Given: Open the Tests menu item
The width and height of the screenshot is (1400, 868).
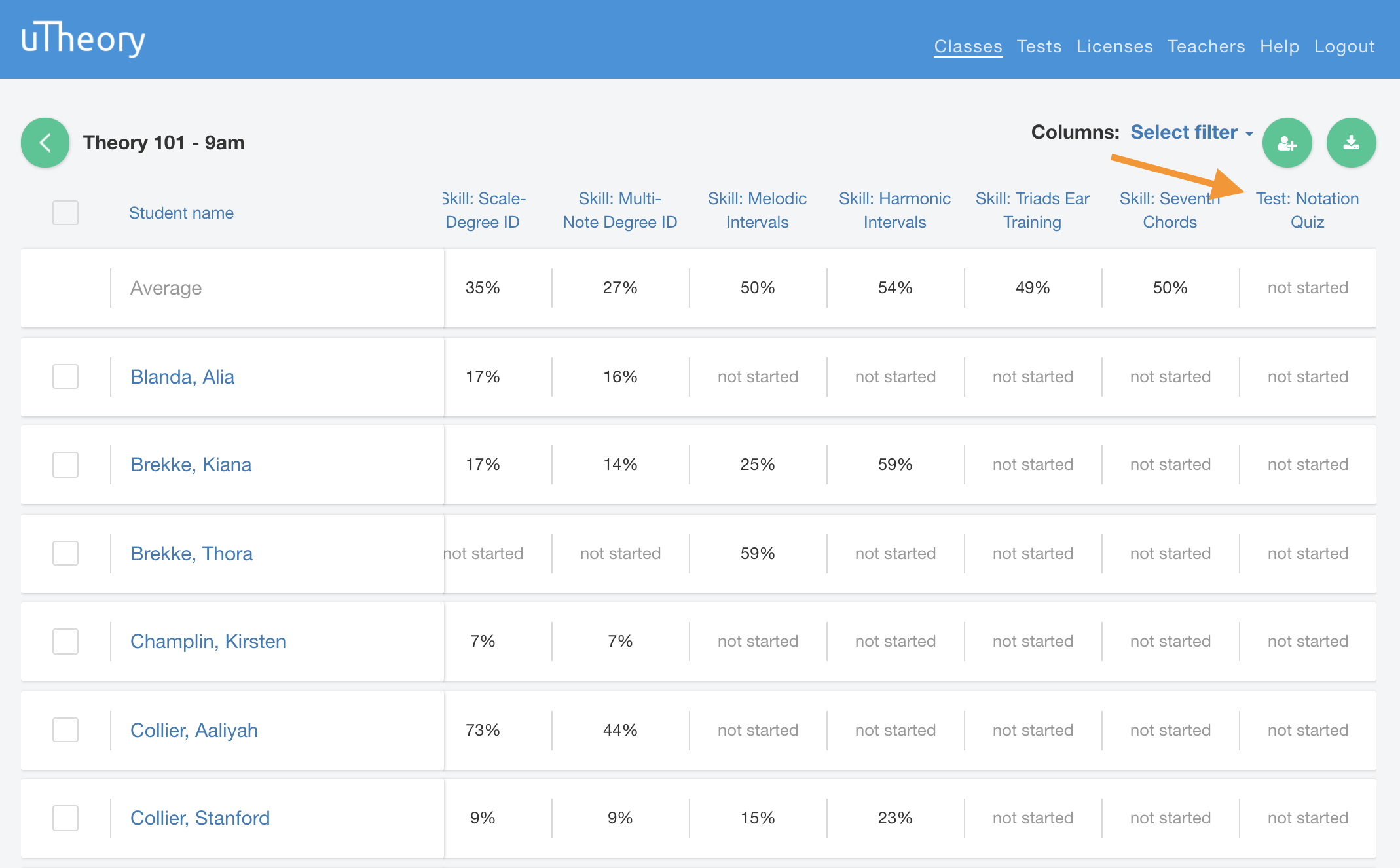Looking at the screenshot, I should click(1039, 46).
